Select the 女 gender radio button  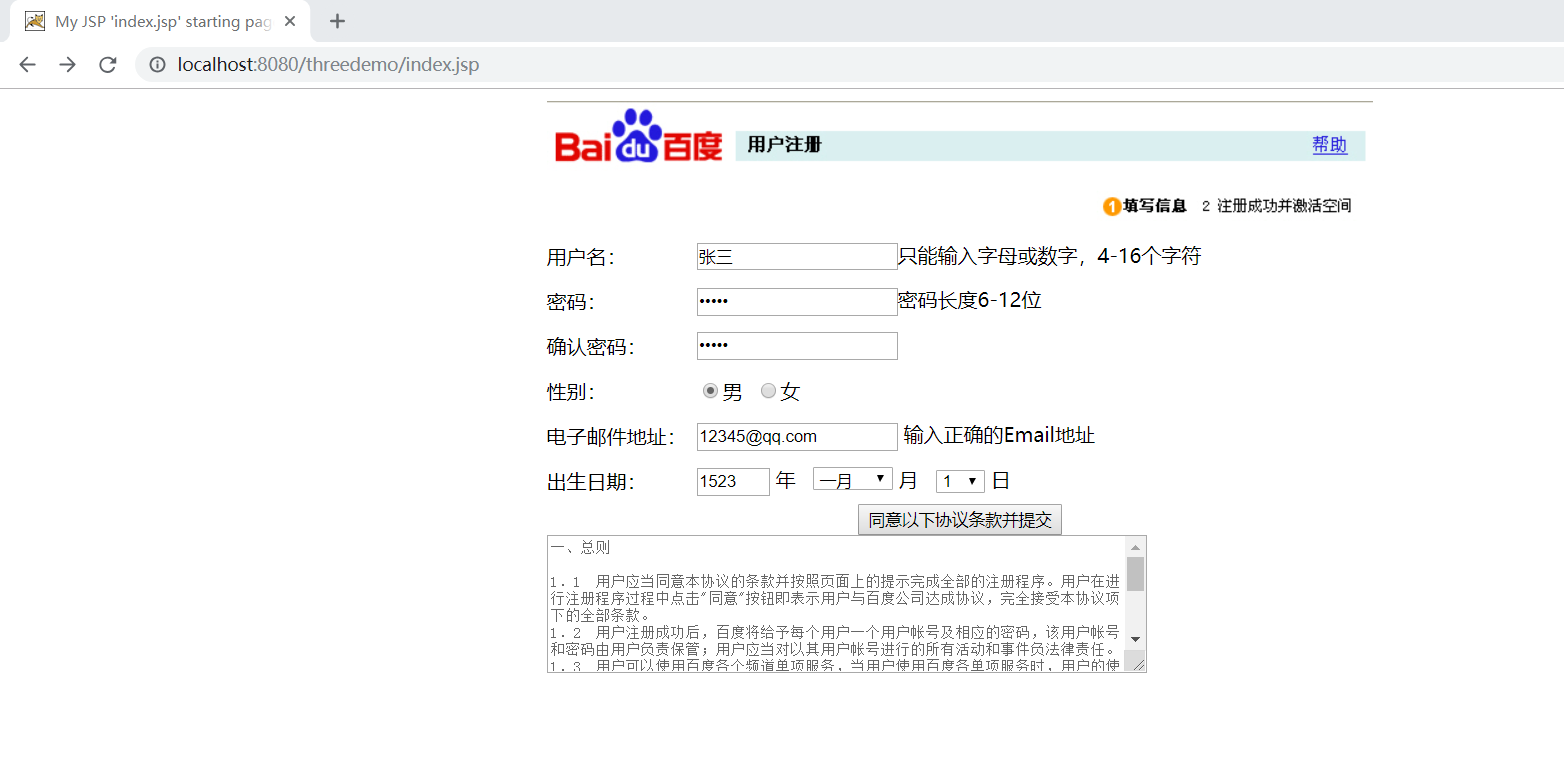pos(768,391)
